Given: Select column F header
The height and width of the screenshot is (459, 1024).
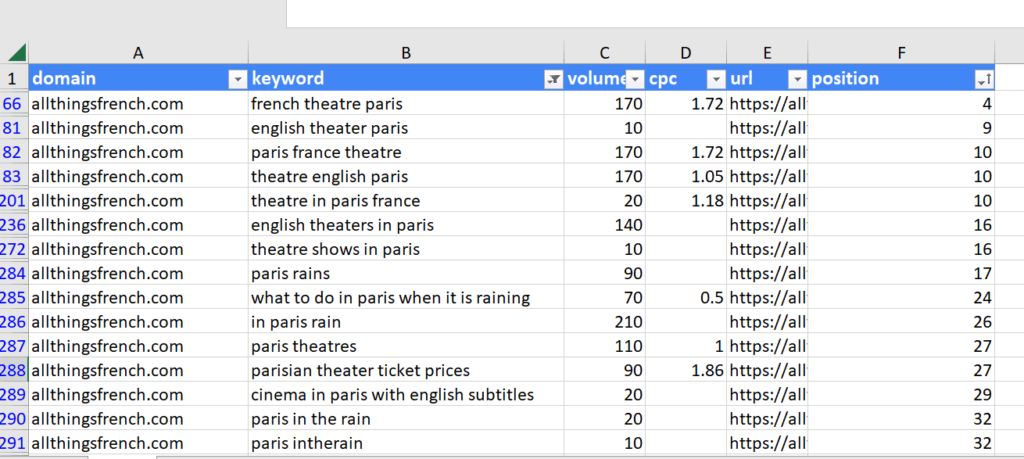Looking at the screenshot, I should [901, 53].
